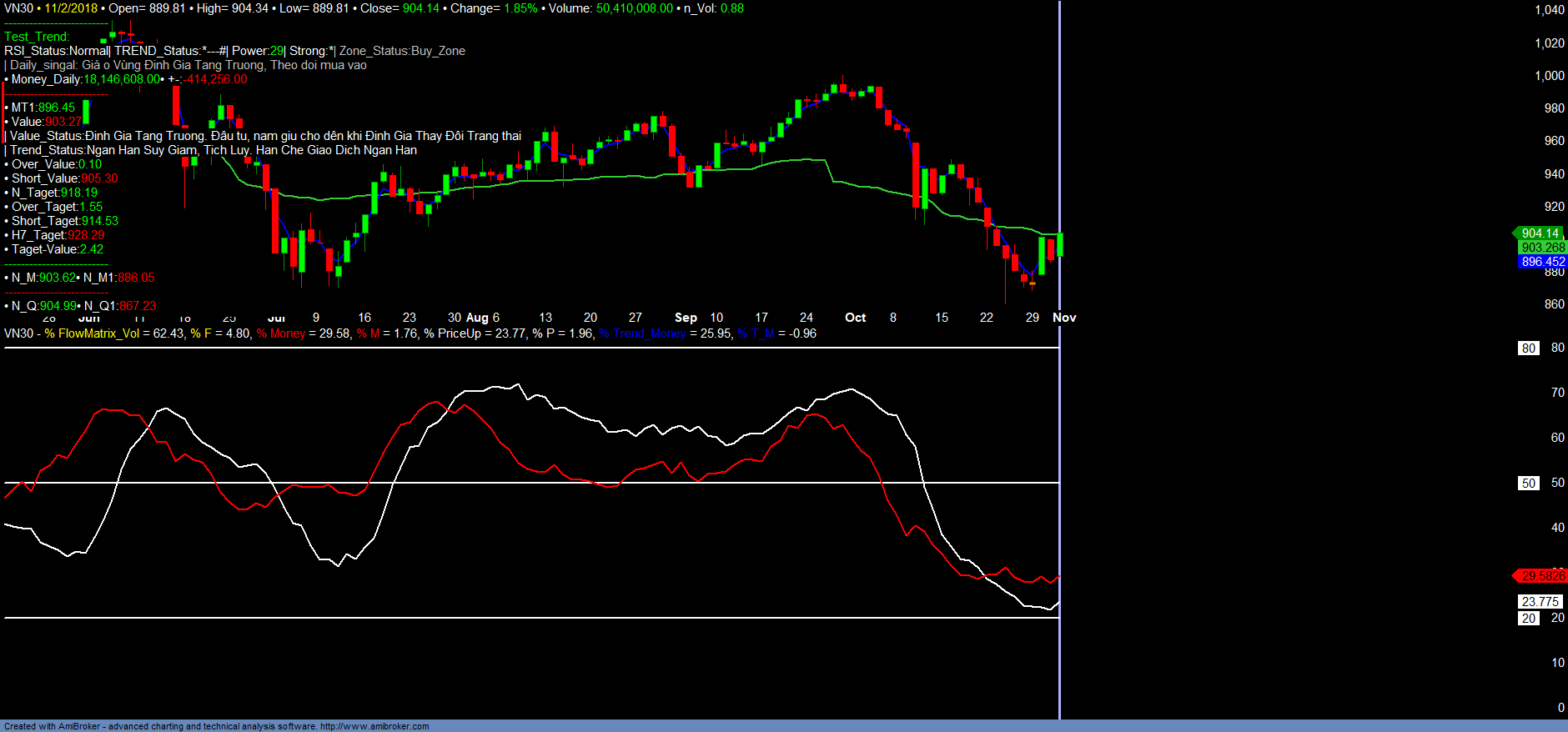The width and height of the screenshot is (1568, 732).
Task: Select the boxed 50 level marker
Action: 1528,484
